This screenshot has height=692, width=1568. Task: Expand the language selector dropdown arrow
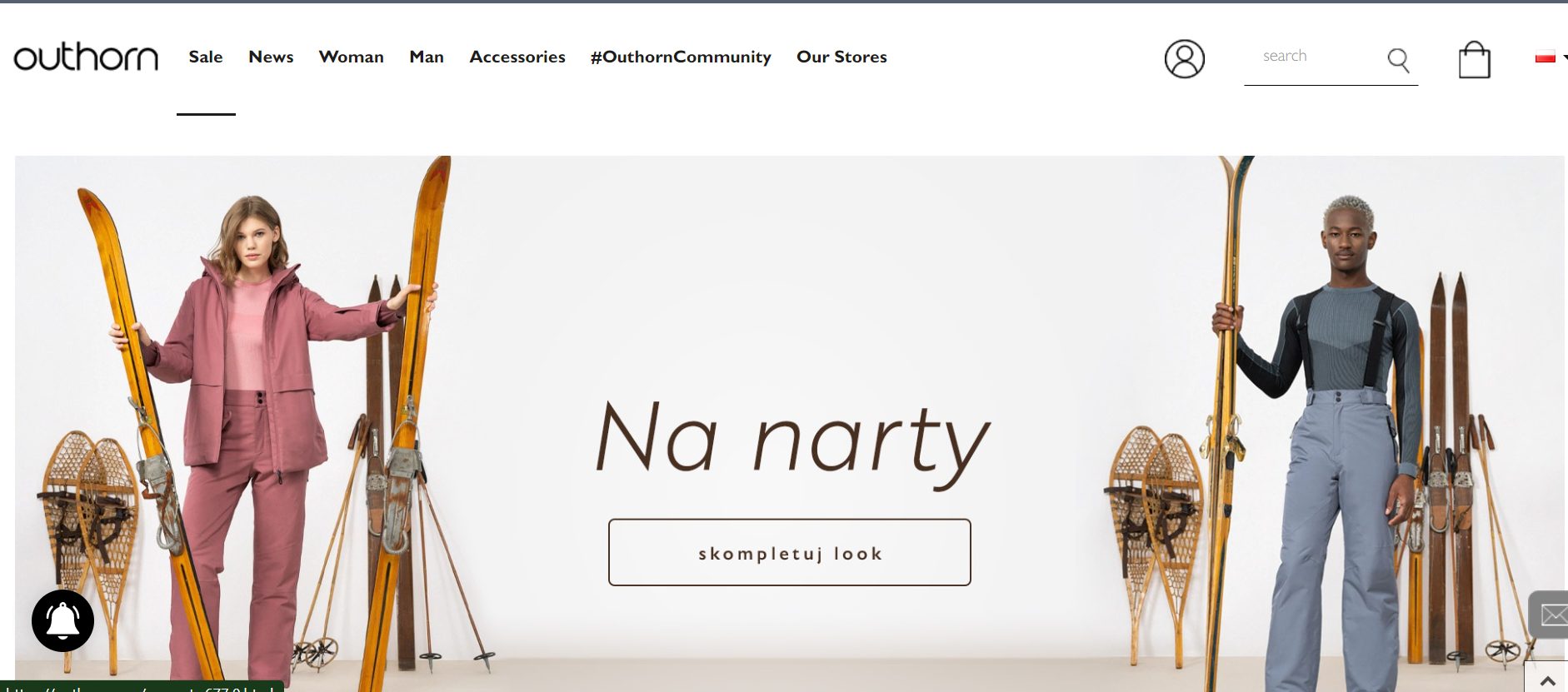(x=1565, y=57)
